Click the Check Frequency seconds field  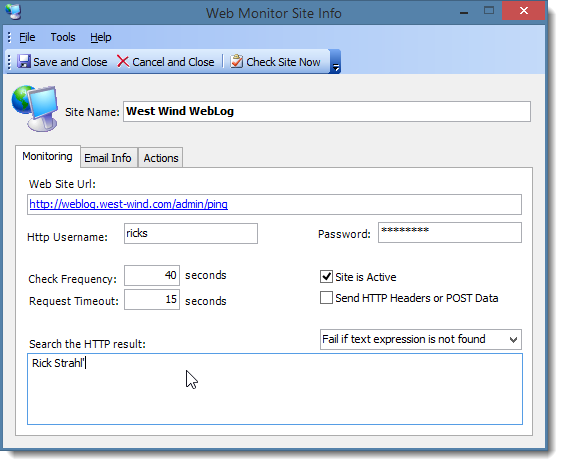152,275
